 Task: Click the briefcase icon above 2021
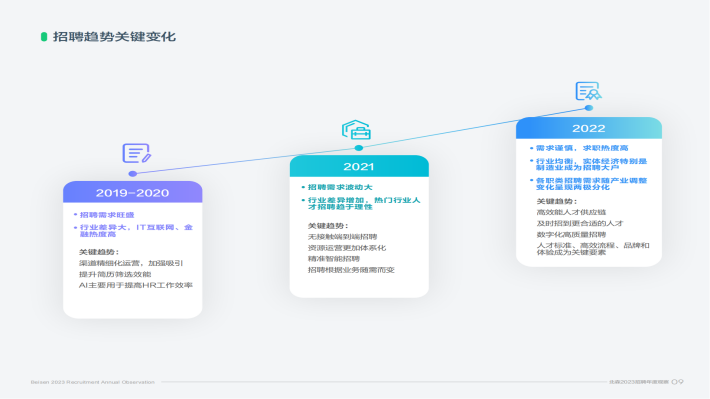[x=356, y=130]
